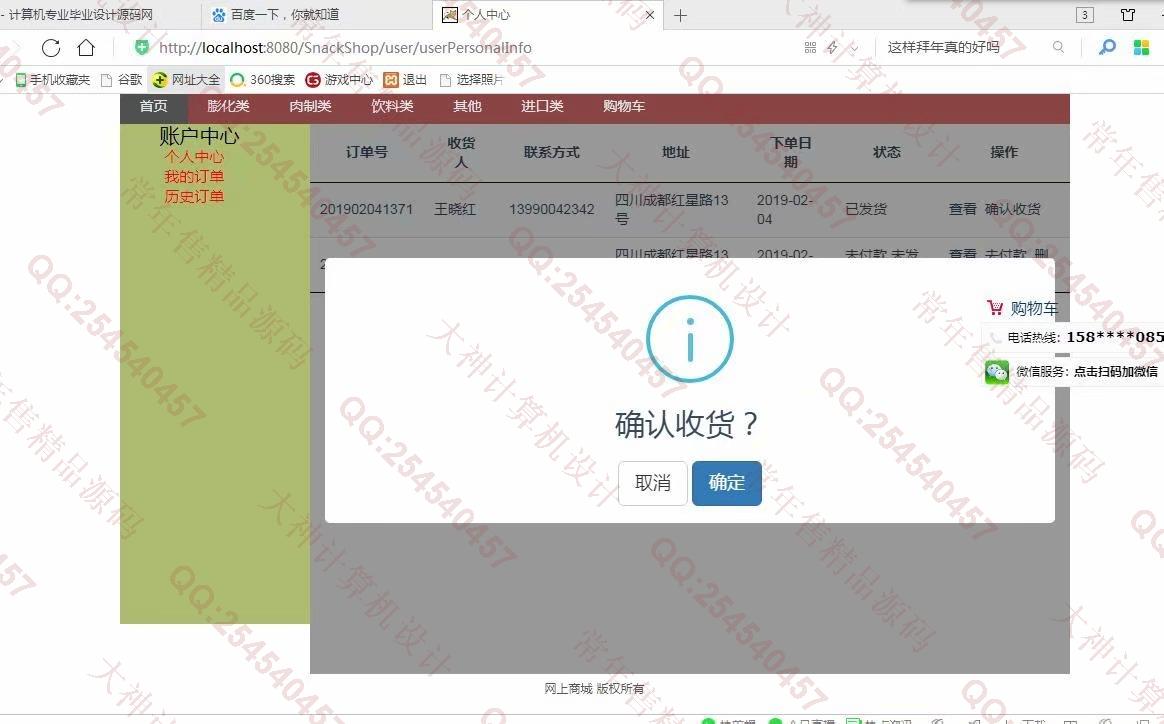The height and width of the screenshot is (724, 1164).
Task: Click the 状态 column header
Action: click(x=886, y=152)
